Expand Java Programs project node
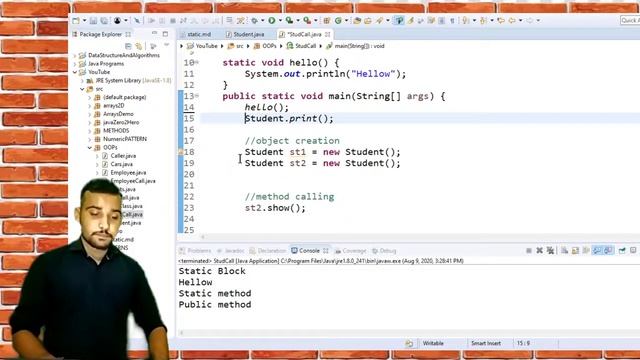640x360 pixels. point(75,64)
